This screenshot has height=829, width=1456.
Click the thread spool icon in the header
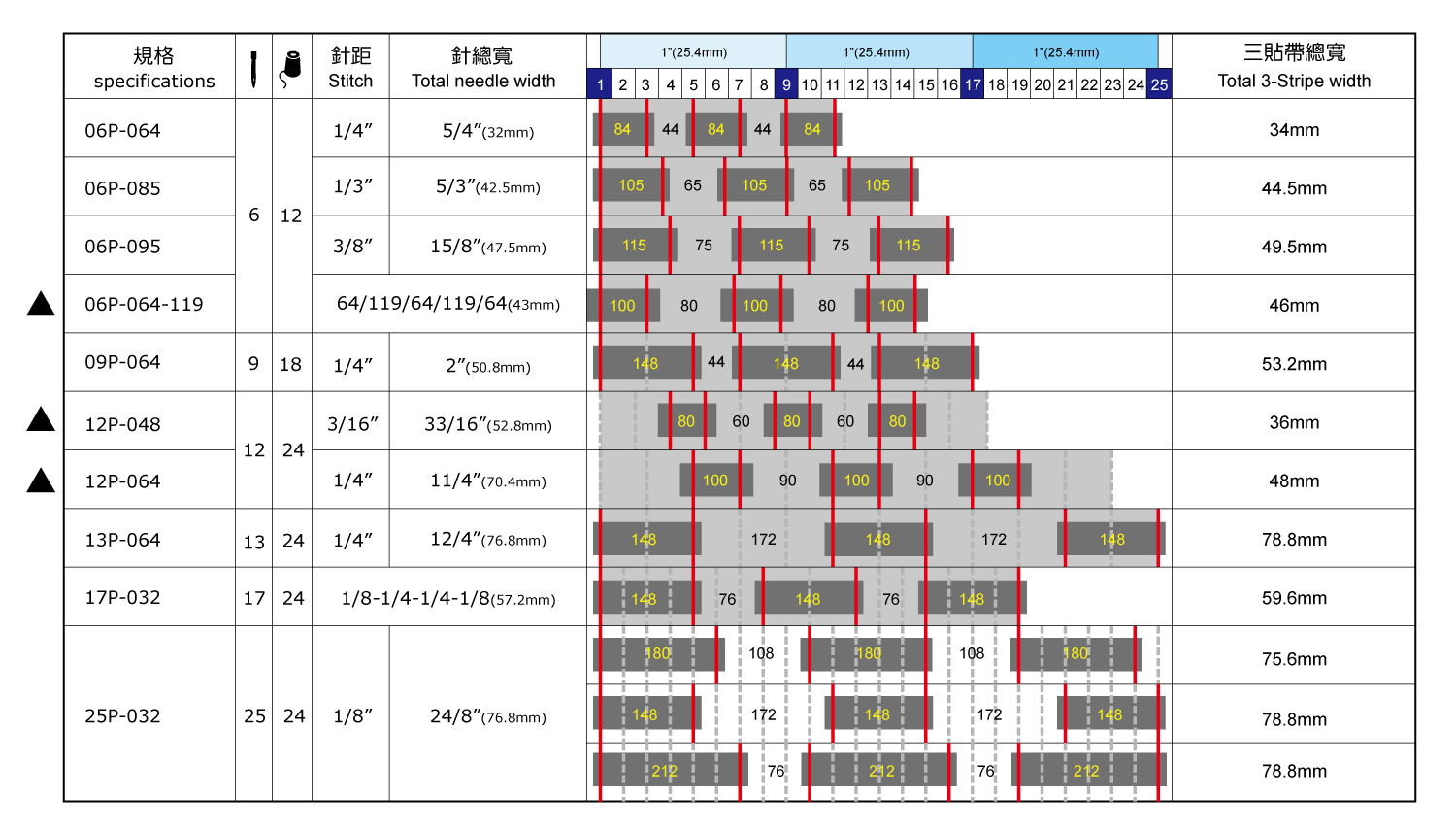coord(290,69)
